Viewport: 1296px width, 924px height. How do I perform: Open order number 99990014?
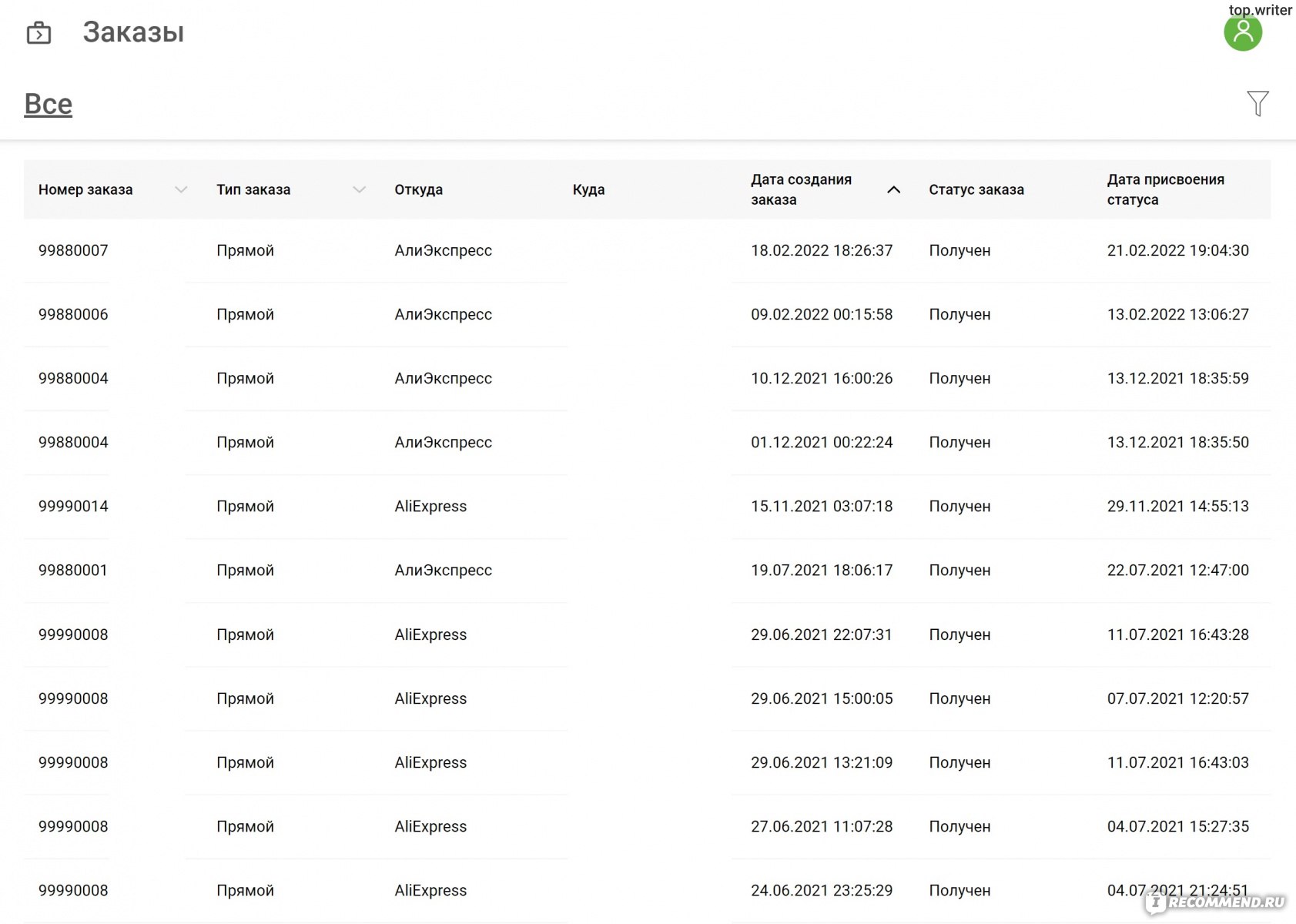coord(73,506)
